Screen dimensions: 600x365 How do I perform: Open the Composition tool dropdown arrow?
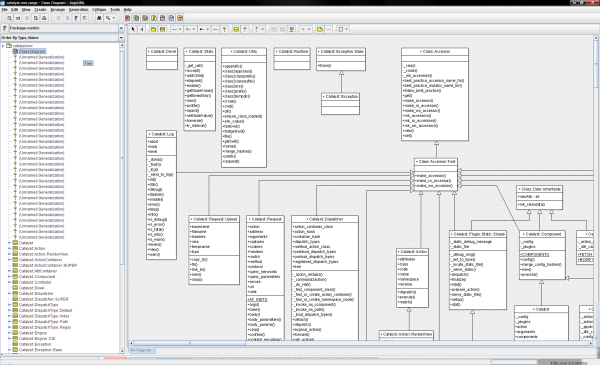(x=207, y=29)
